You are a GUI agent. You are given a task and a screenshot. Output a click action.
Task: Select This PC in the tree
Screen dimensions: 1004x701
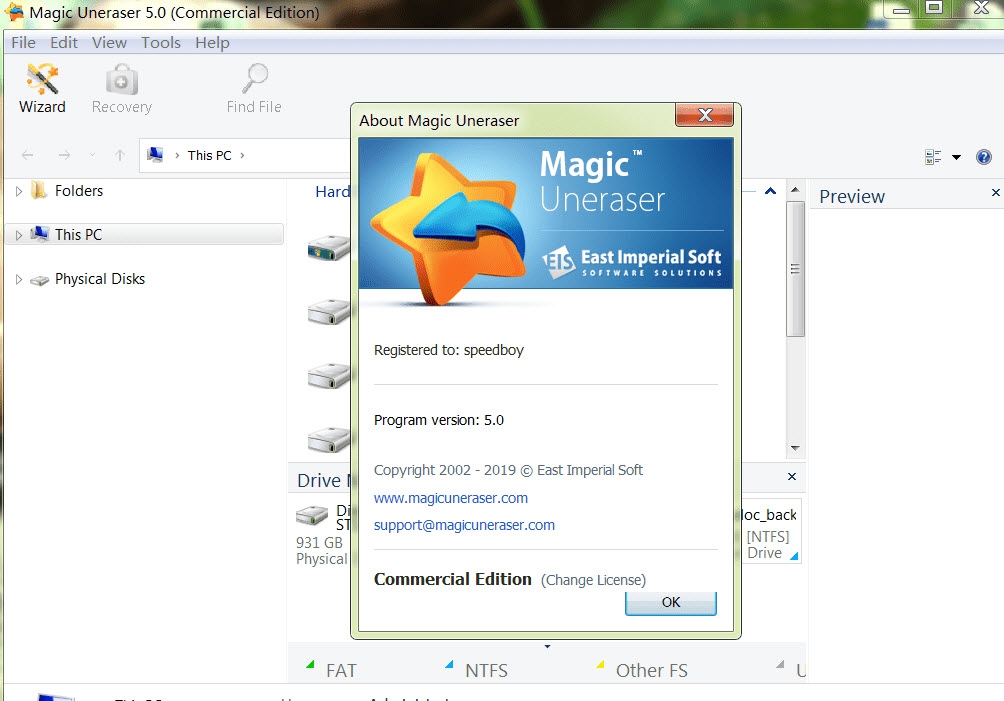coord(78,235)
